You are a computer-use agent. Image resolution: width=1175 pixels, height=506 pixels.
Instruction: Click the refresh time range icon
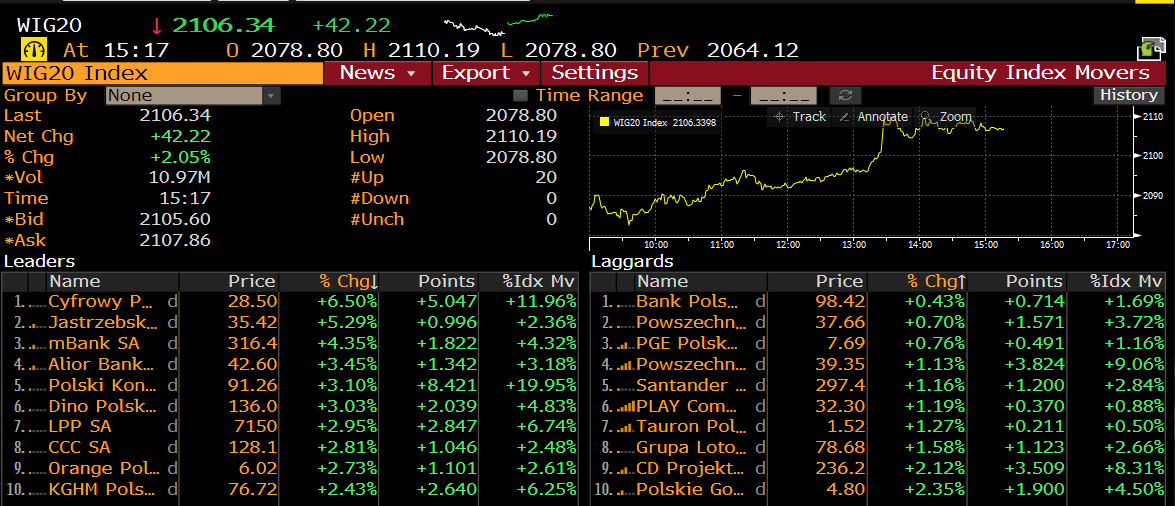tap(845, 95)
